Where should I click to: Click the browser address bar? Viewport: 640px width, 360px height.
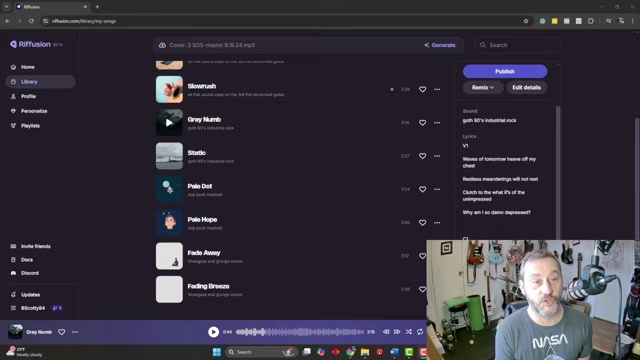(x=282, y=21)
